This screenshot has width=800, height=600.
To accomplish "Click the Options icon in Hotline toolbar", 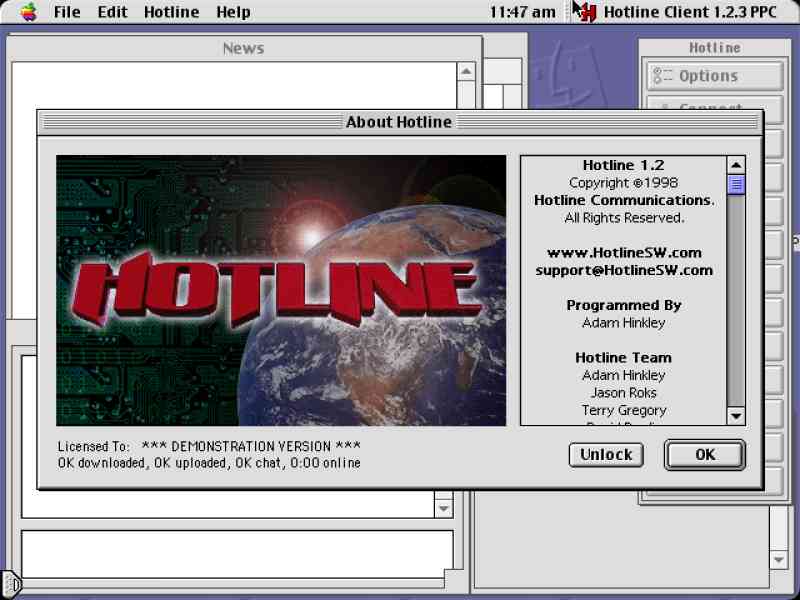I will (663, 76).
